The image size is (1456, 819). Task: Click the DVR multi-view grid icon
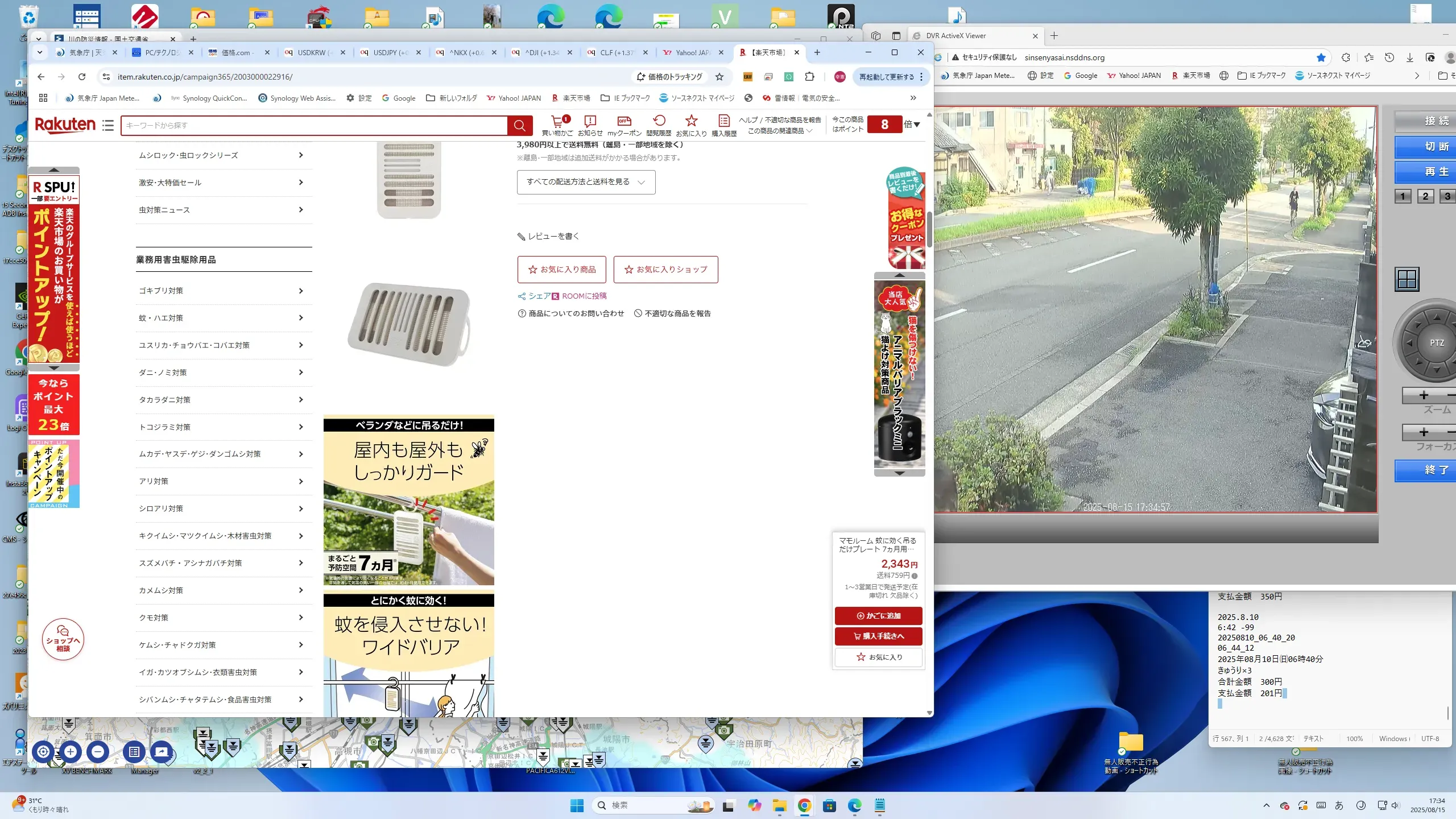pyautogui.click(x=1407, y=279)
